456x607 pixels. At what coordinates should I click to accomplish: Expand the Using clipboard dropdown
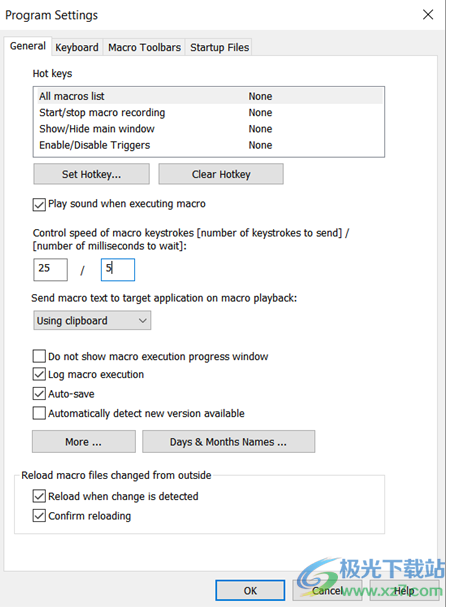coord(92,321)
